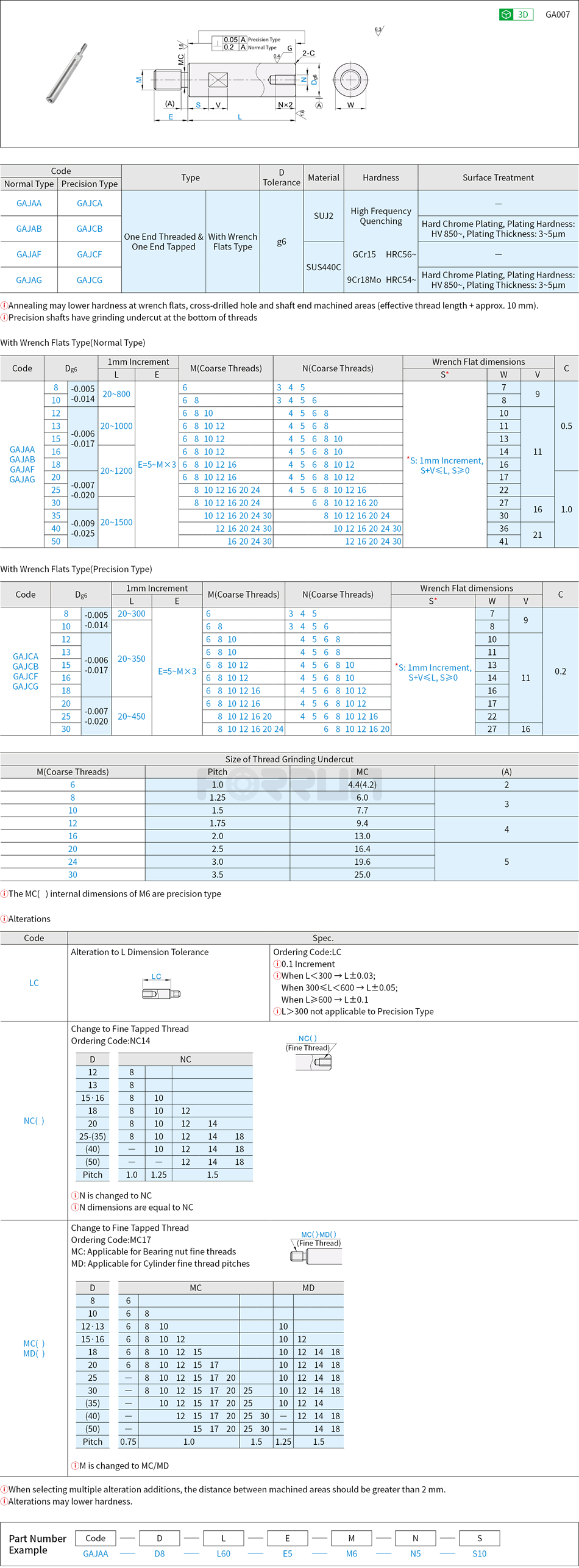Open the green 3D model viewer button

(516, 15)
